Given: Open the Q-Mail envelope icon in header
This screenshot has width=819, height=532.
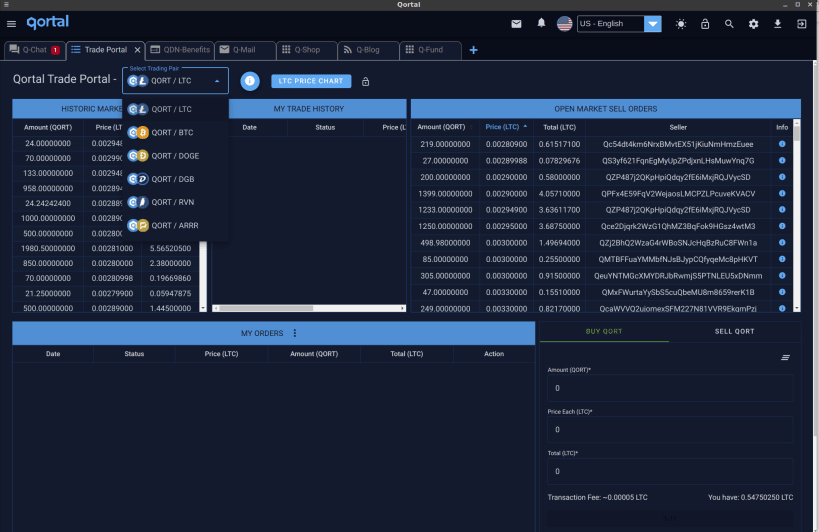Looking at the screenshot, I should 516,24.
